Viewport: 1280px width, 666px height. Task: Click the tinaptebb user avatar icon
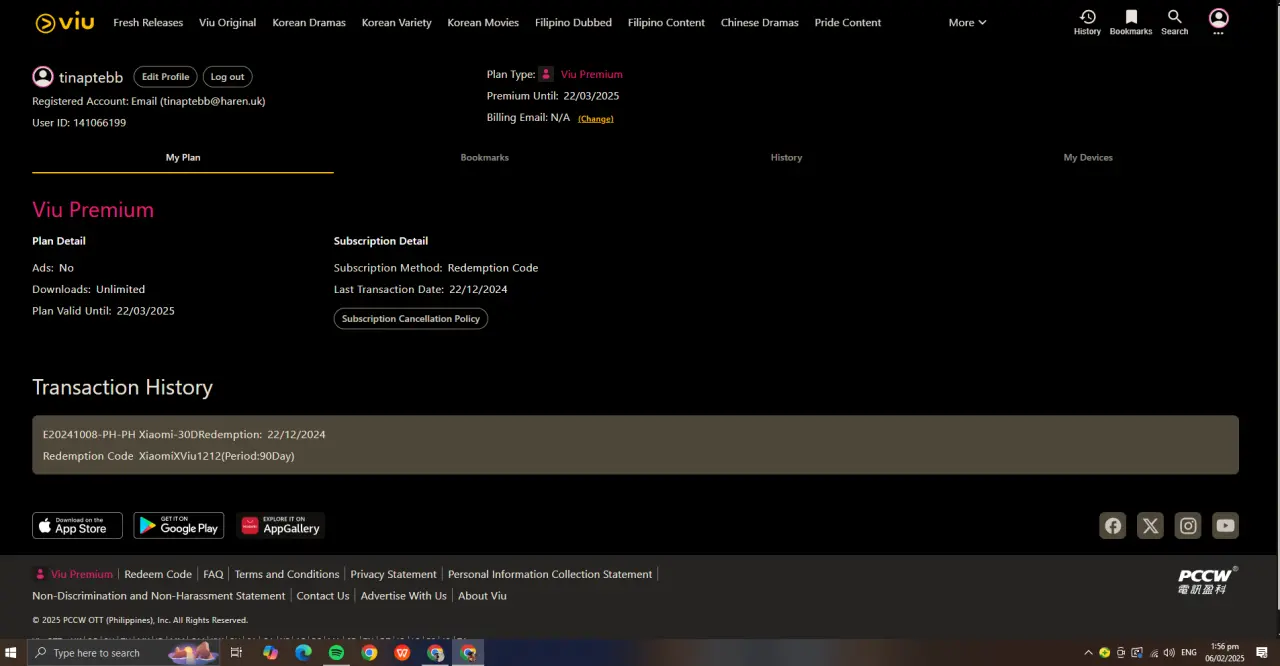[43, 77]
